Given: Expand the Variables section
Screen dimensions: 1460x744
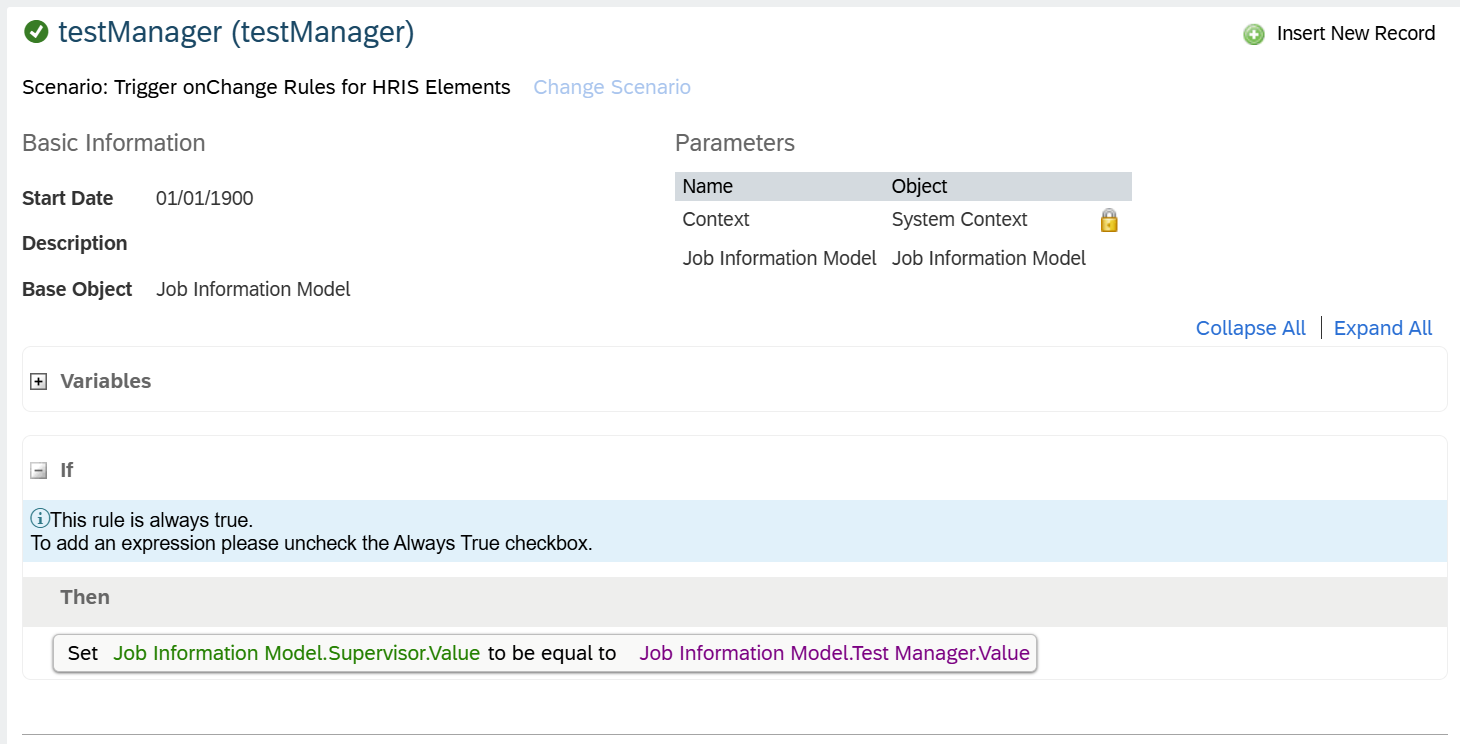Looking at the screenshot, I should coord(39,381).
